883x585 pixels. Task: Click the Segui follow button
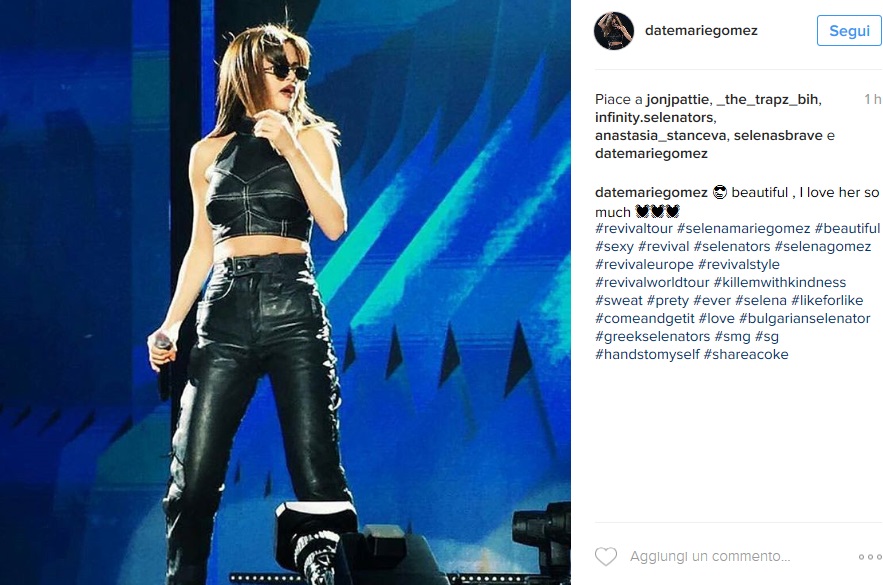(x=849, y=30)
